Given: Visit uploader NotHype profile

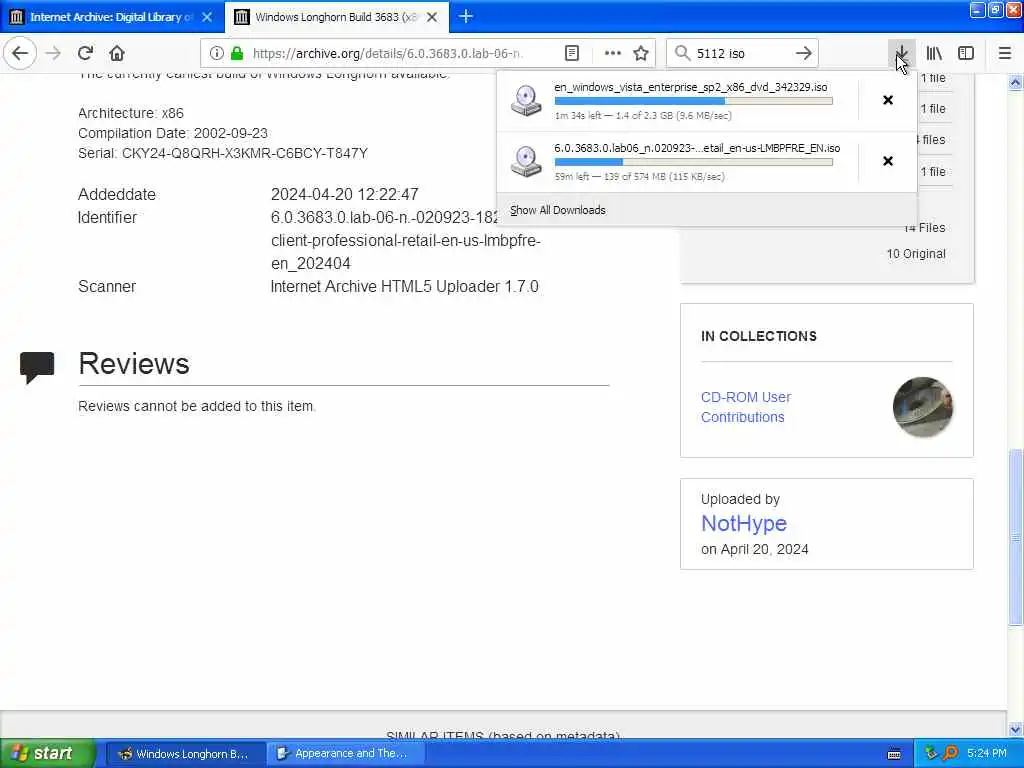Looking at the screenshot, I should coord(744,524).
